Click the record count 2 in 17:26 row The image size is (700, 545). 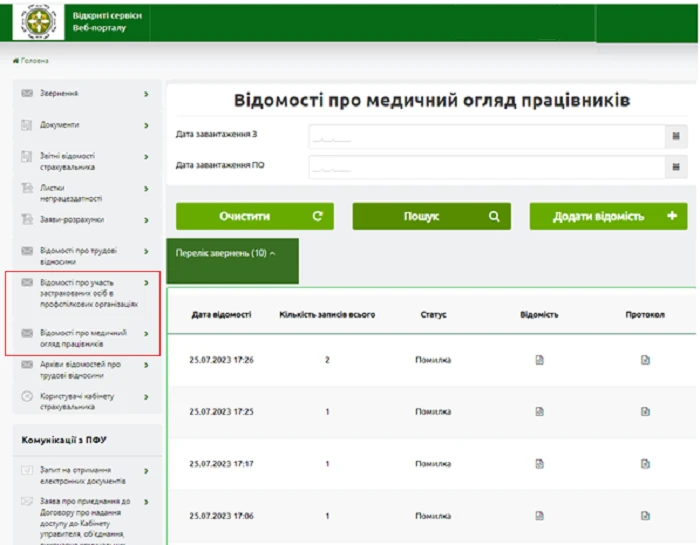pos(327,360)
